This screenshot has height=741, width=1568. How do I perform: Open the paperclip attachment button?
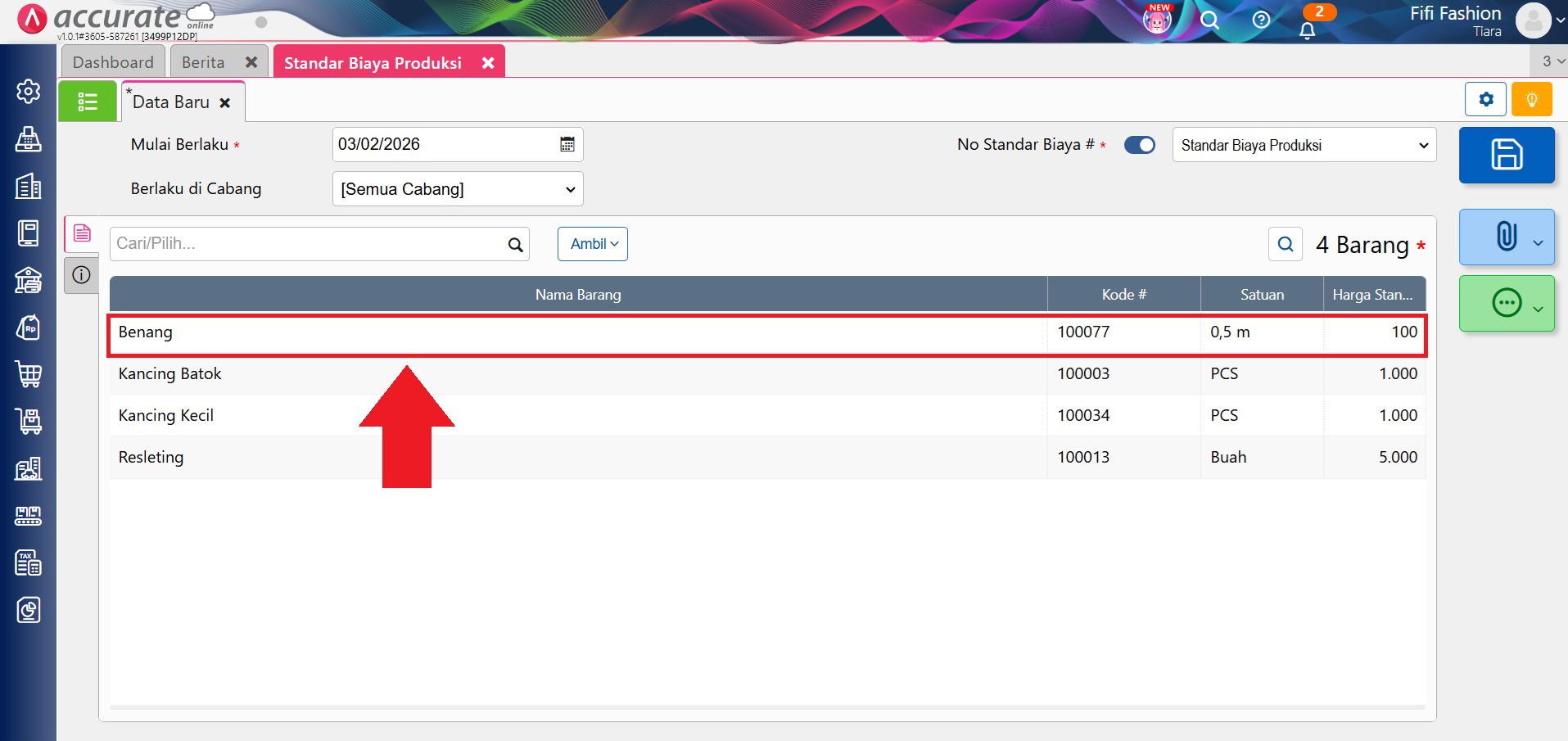[1505, 237]
